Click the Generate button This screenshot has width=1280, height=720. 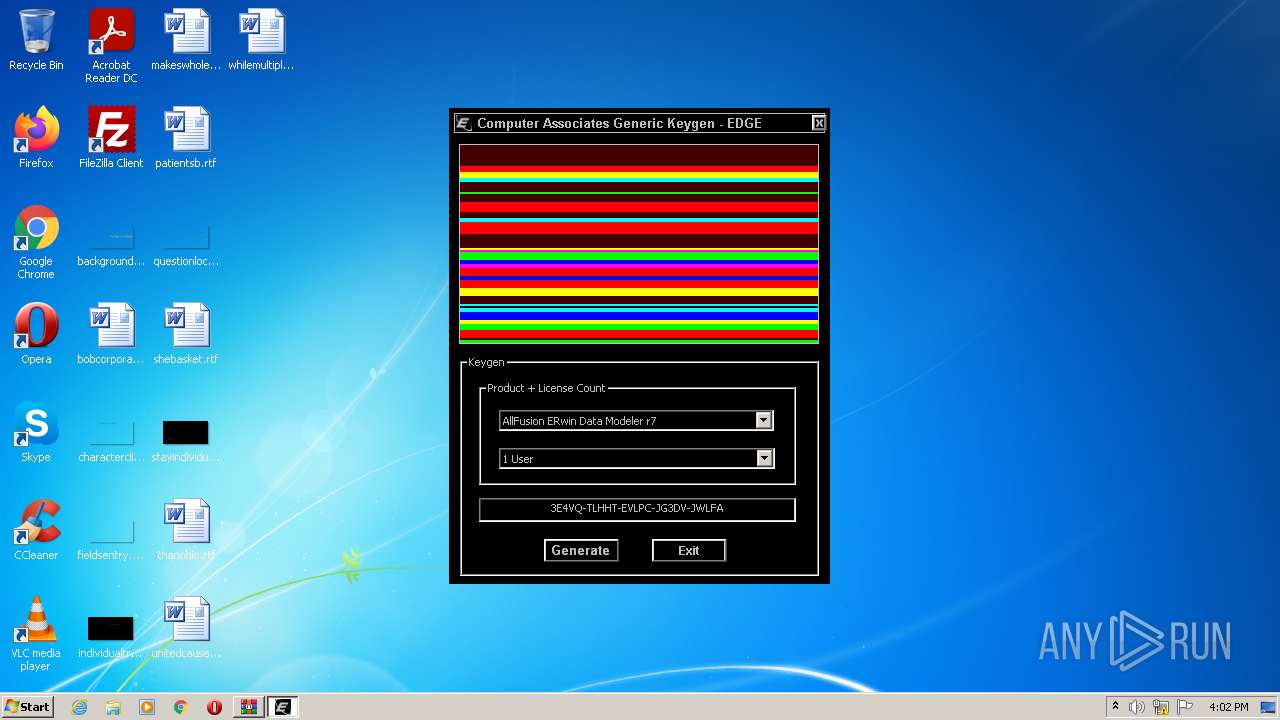pos(581,550)
